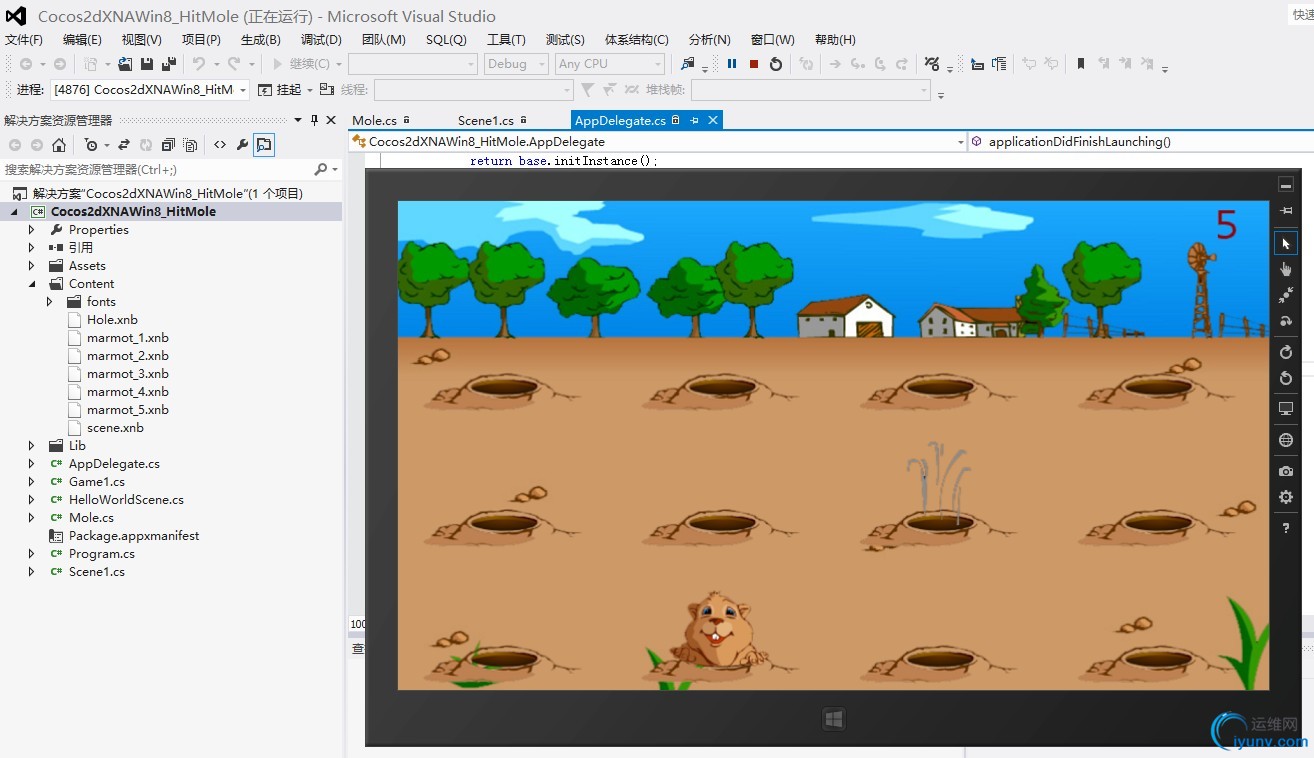The width and height of the screenshot is (1314, 758).
Task: Open the 调试(D) menu
Action: (321, 40)
